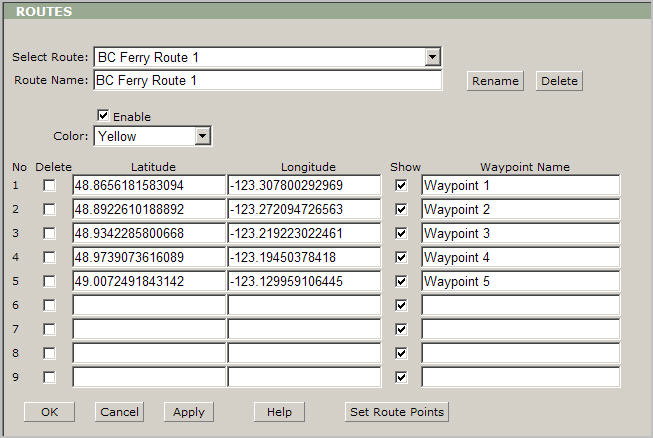The height and width of the screenshot is (438, 653).
Task: Click in the Route Name text field
Action: pos(267,81)
